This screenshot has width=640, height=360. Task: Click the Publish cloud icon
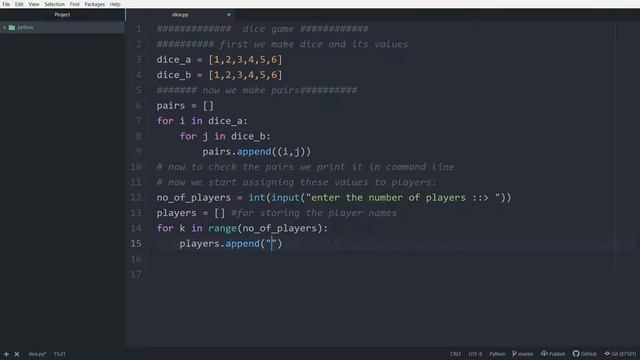544,353
